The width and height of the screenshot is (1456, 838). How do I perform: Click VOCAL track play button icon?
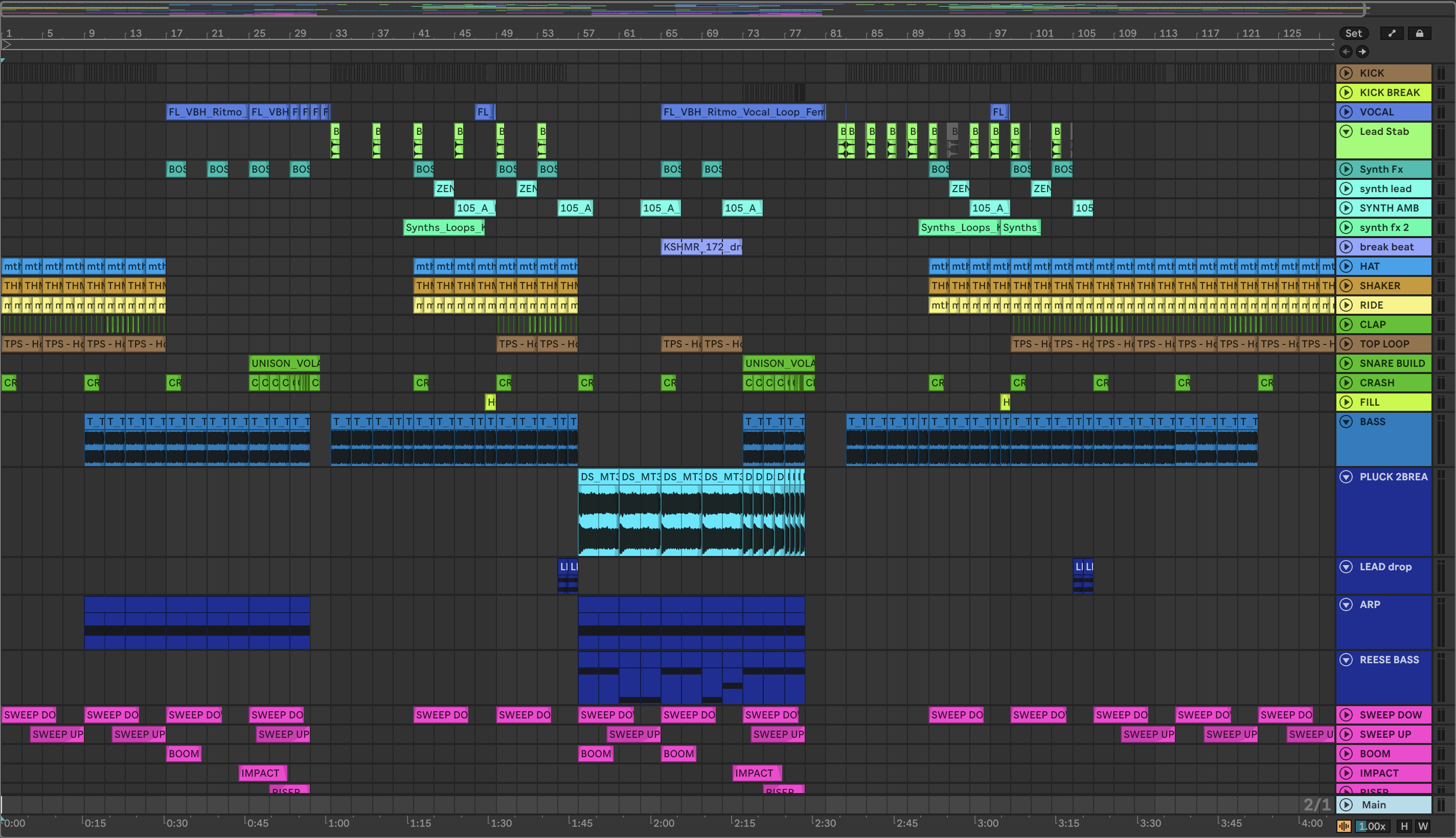tap(1346, 112)
